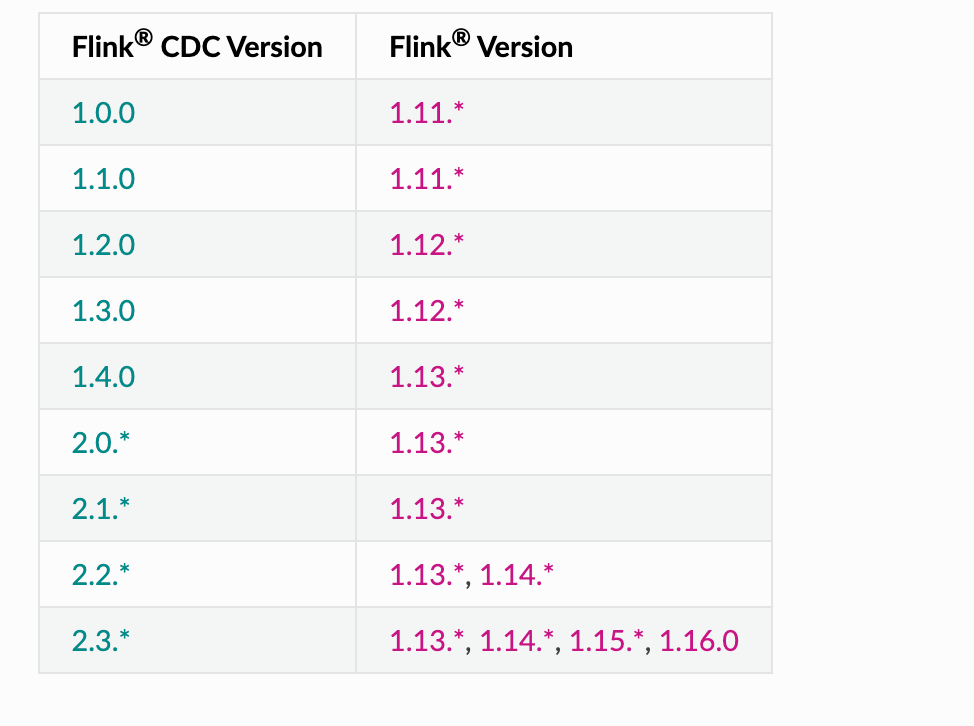This screenshot has width=974, height=726.
Task: Select the 2.2.* CDC version link
Action: pyautogui.click(x=101, y=574)
